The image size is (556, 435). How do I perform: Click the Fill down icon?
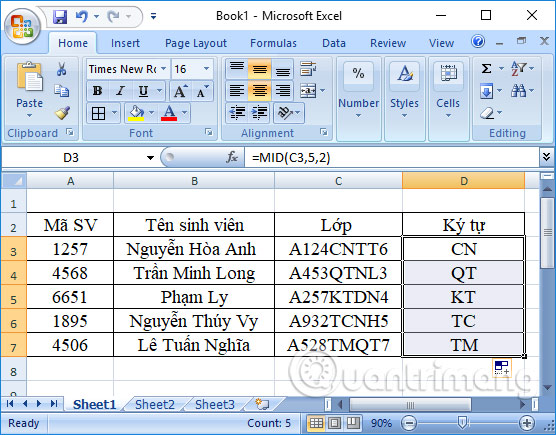[x=486, y=91]
